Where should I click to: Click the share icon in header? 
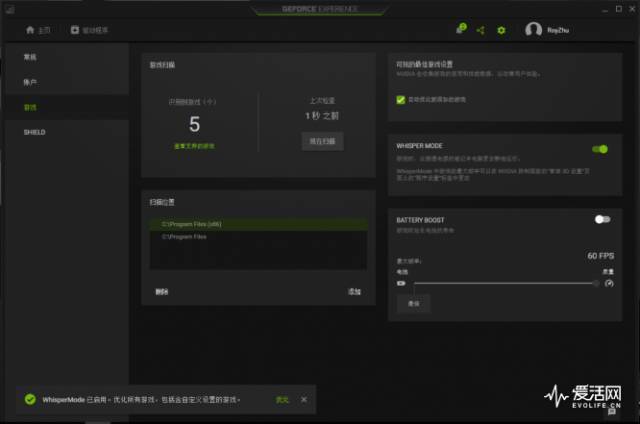pyautogui.click(x=481, y=30)
